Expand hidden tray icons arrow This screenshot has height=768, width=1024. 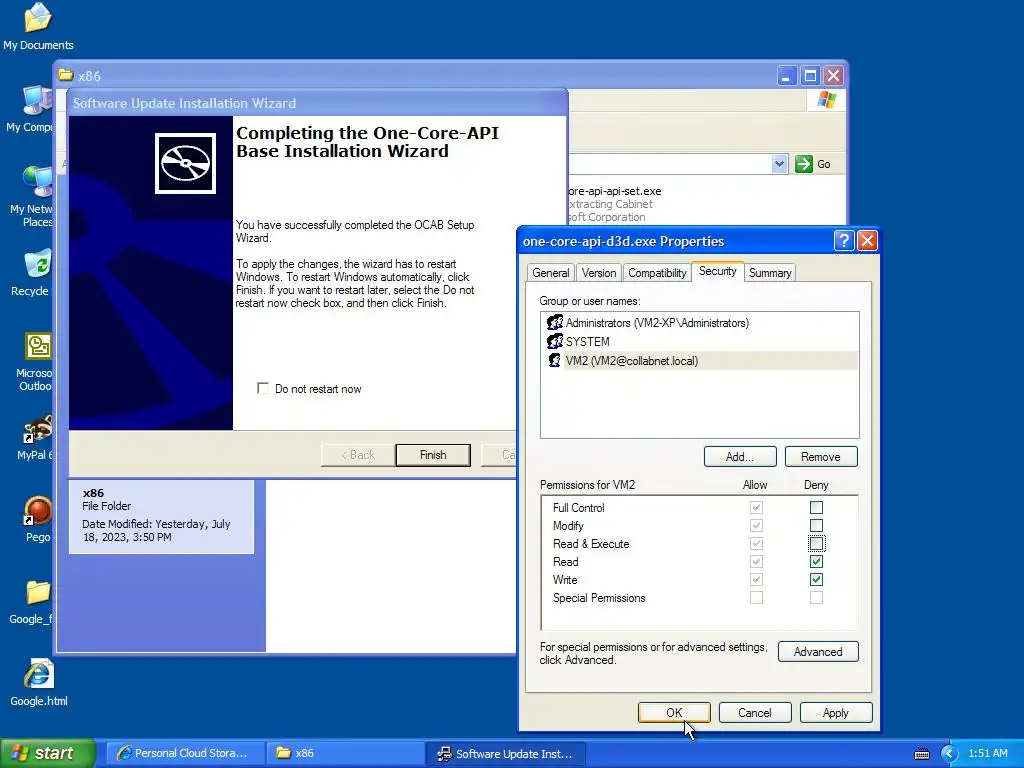pos(949,754)
